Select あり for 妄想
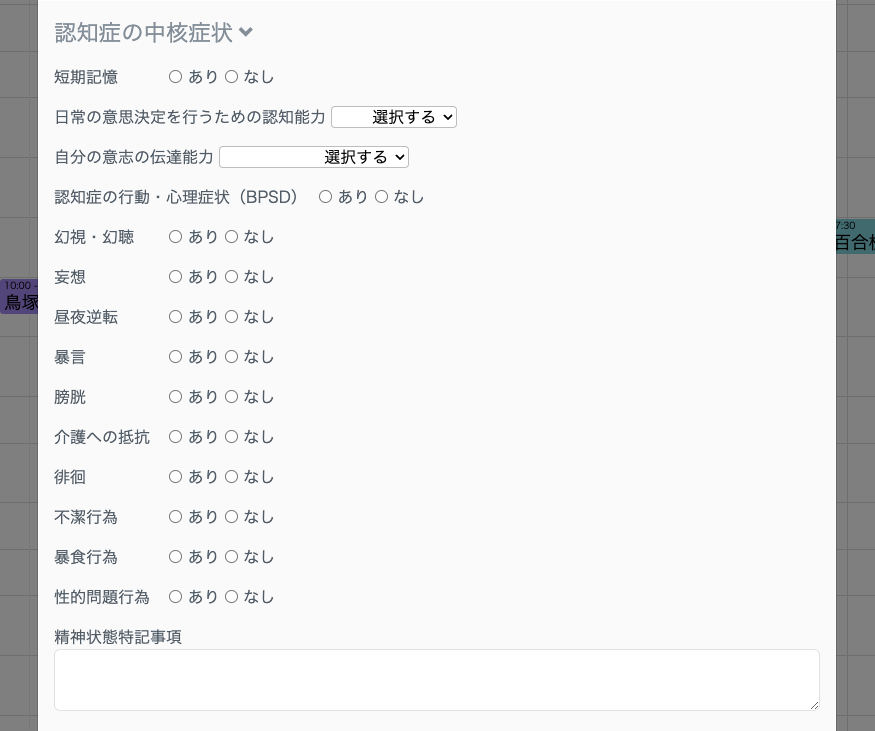The width and height of the screenshot is (875, 731). click(175, 276)
